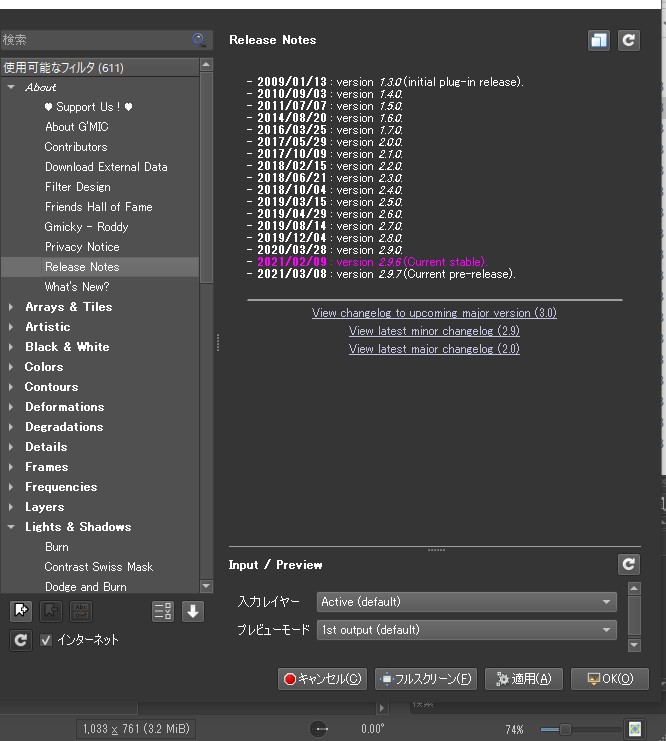Expand the Degradations category
This screenshot has height=741, width=666.
(x=11, y=427)
